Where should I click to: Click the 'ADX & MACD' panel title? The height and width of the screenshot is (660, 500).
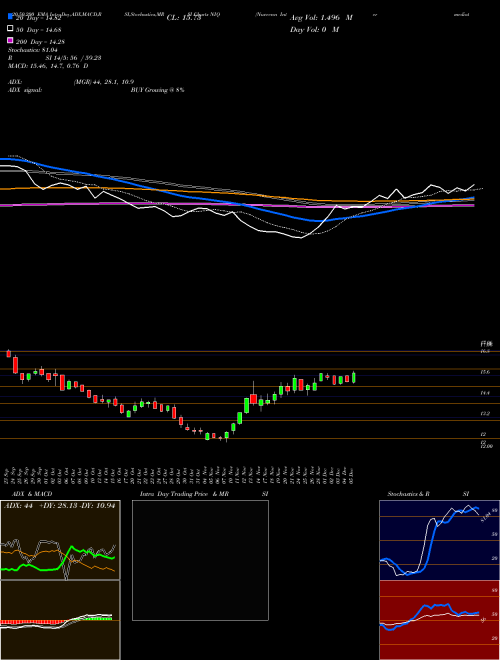(x=32, y=494)
